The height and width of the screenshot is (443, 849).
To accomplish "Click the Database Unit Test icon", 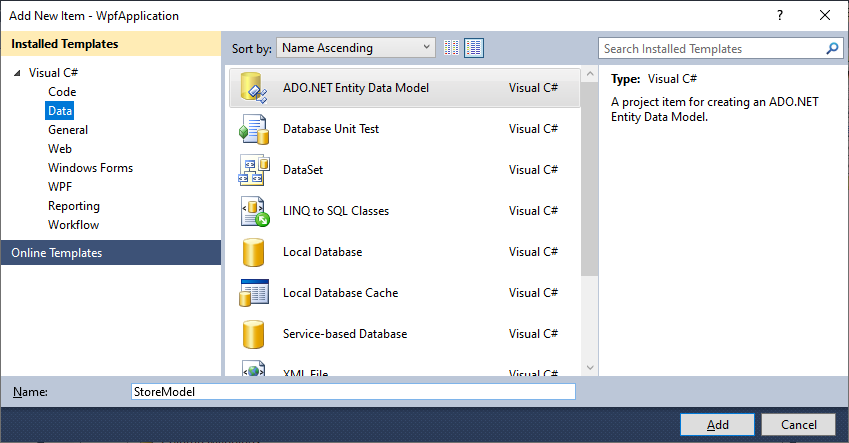I will (253, 129).
